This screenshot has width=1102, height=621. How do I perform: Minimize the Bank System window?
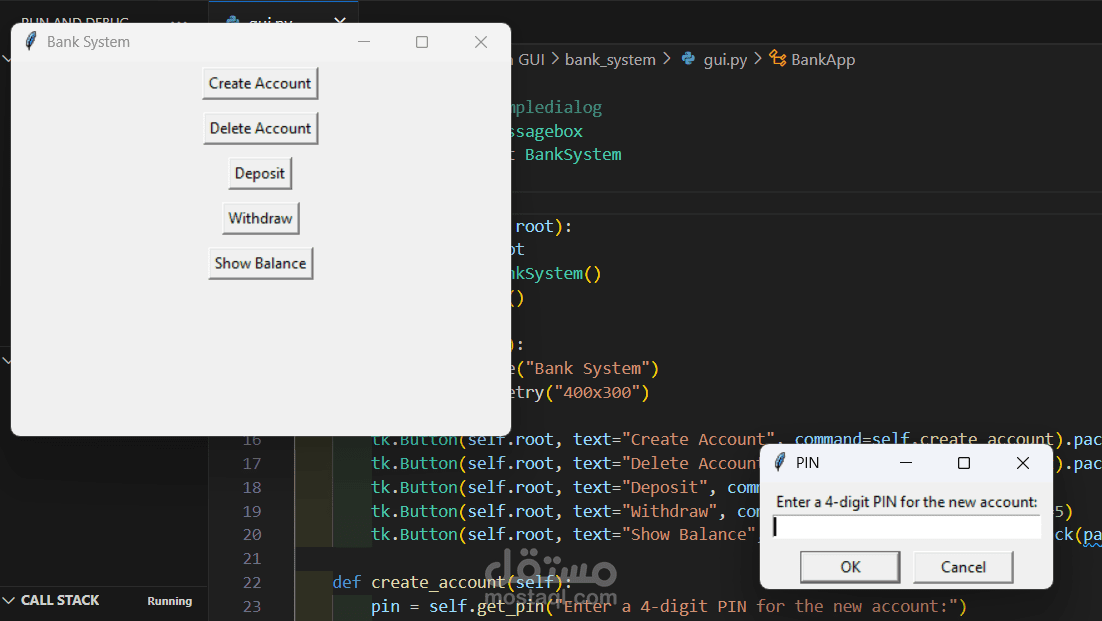click(x=363, y=42)
